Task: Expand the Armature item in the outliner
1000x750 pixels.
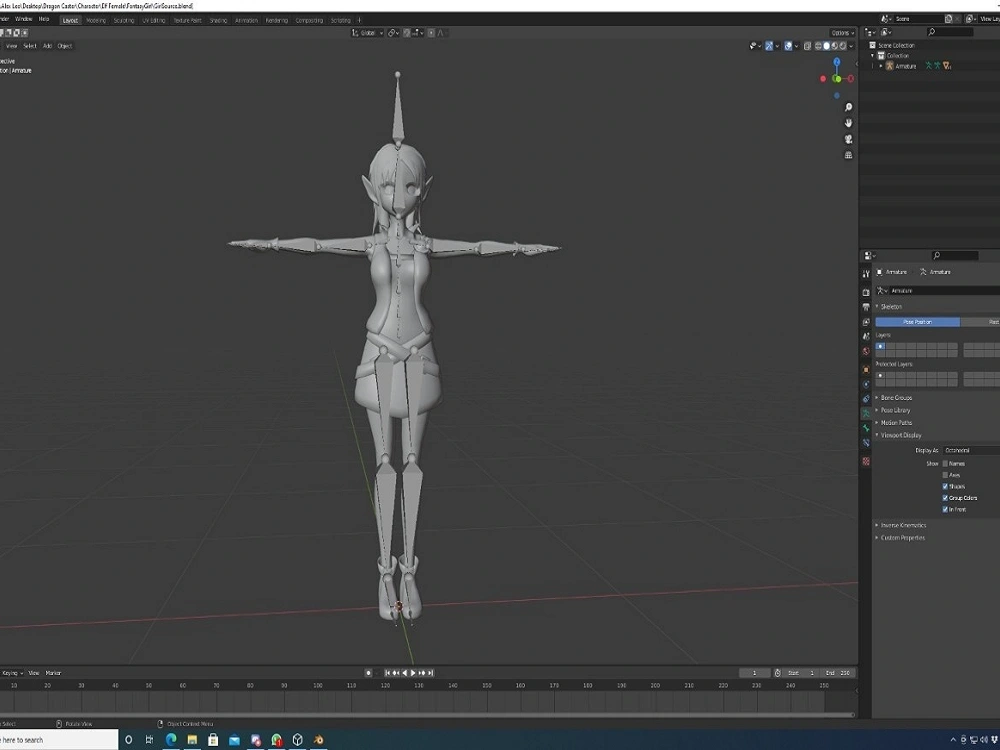Action: coord(881,66)
